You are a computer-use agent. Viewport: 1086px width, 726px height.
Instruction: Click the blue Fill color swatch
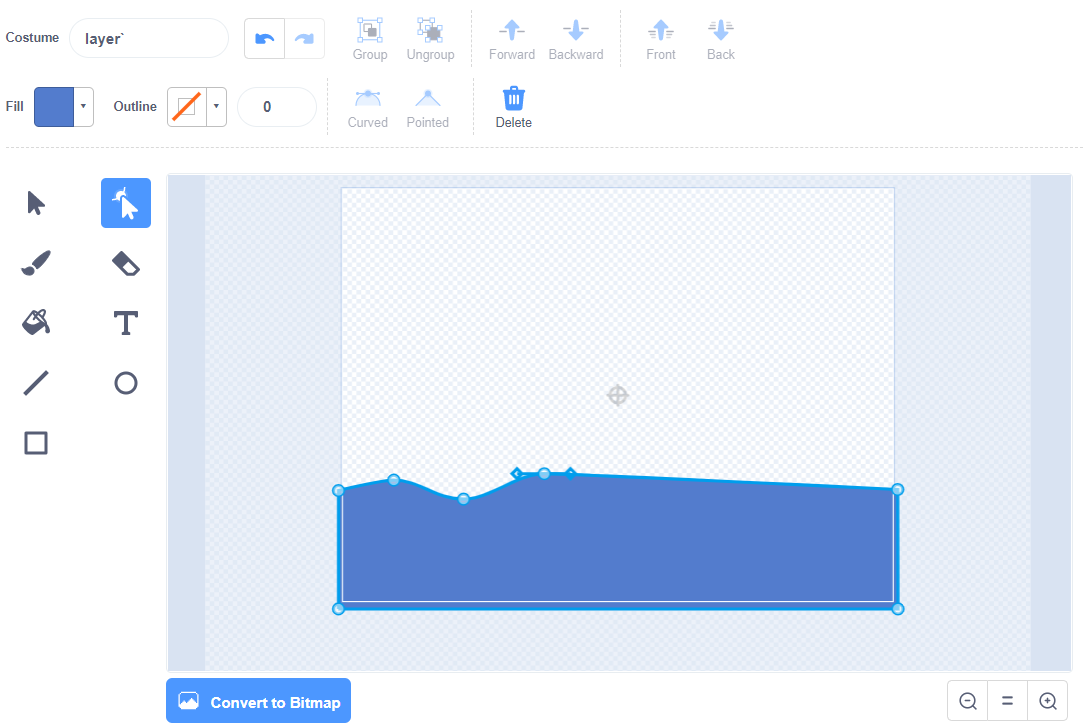[x=54, y=107]
